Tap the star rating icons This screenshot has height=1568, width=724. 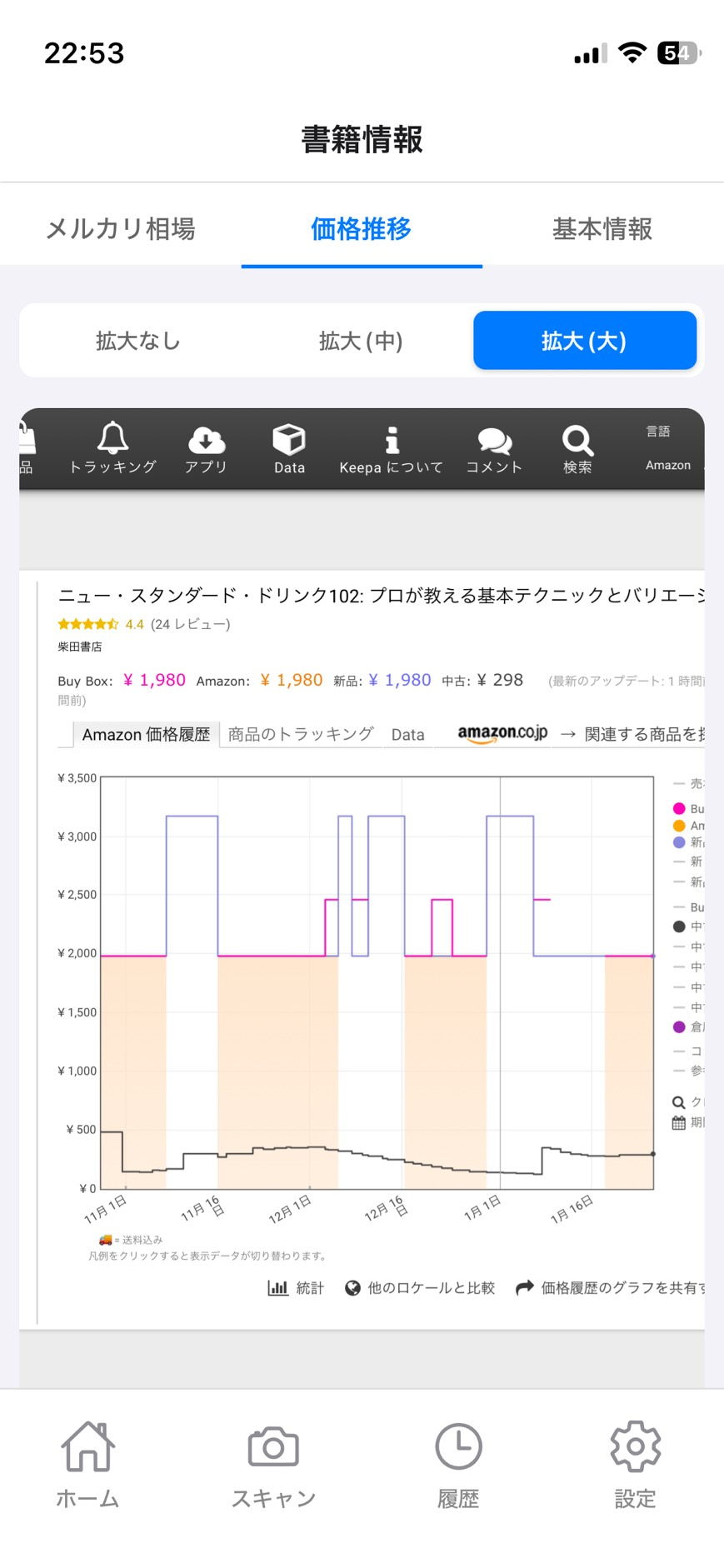[x=88, y=624]
